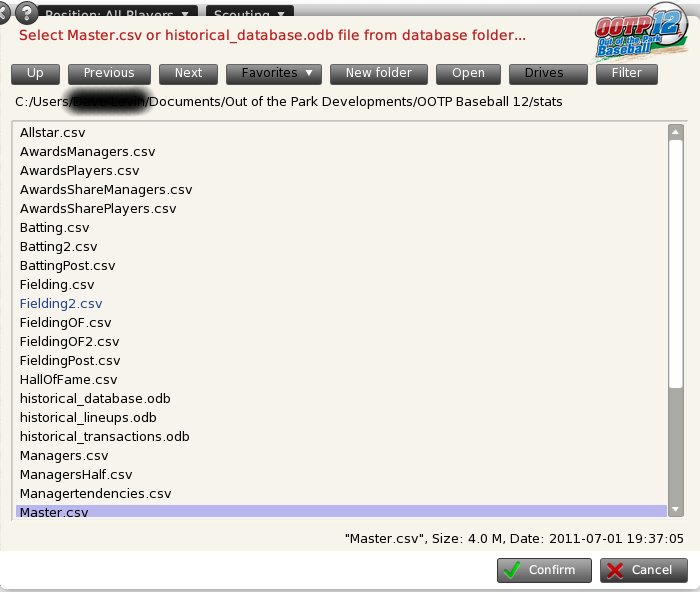Select Managers.csv file
700x592 pixels.
click(x=341, y=456)
